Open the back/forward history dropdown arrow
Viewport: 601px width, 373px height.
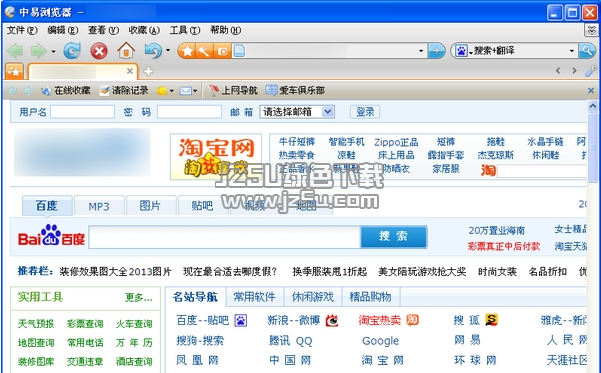click(53, 51)
